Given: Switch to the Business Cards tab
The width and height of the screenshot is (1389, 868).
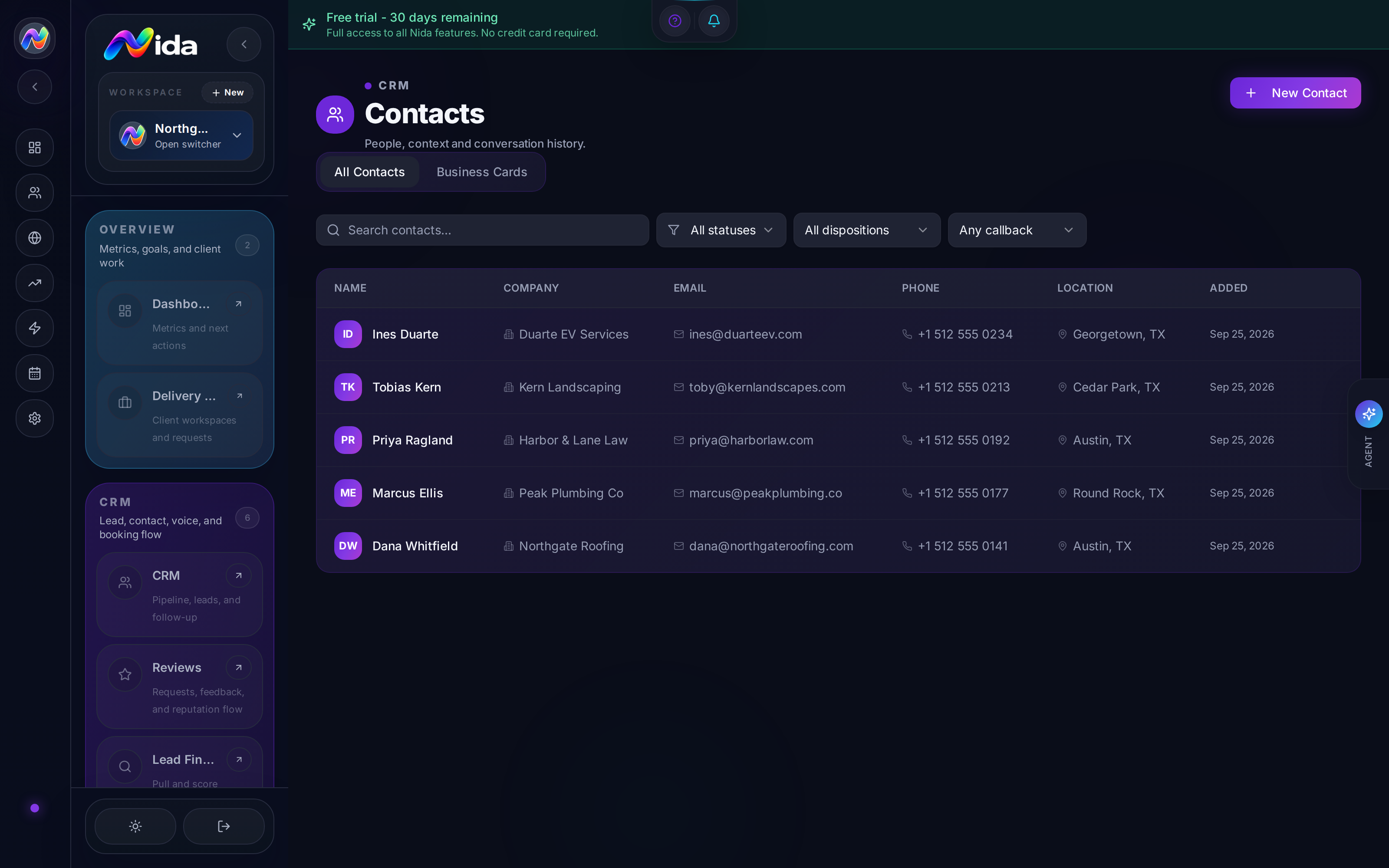Looking at the screenshot, I should pyautogui.click(x=481, y=172).
